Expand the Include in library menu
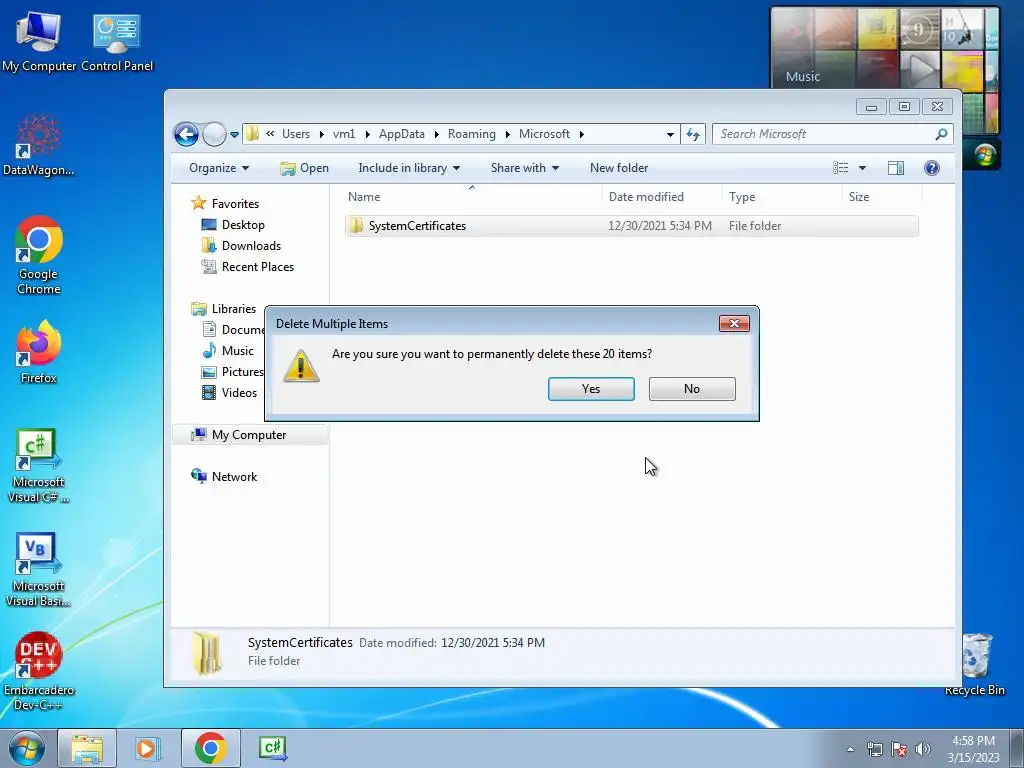 tap(409, 168)
